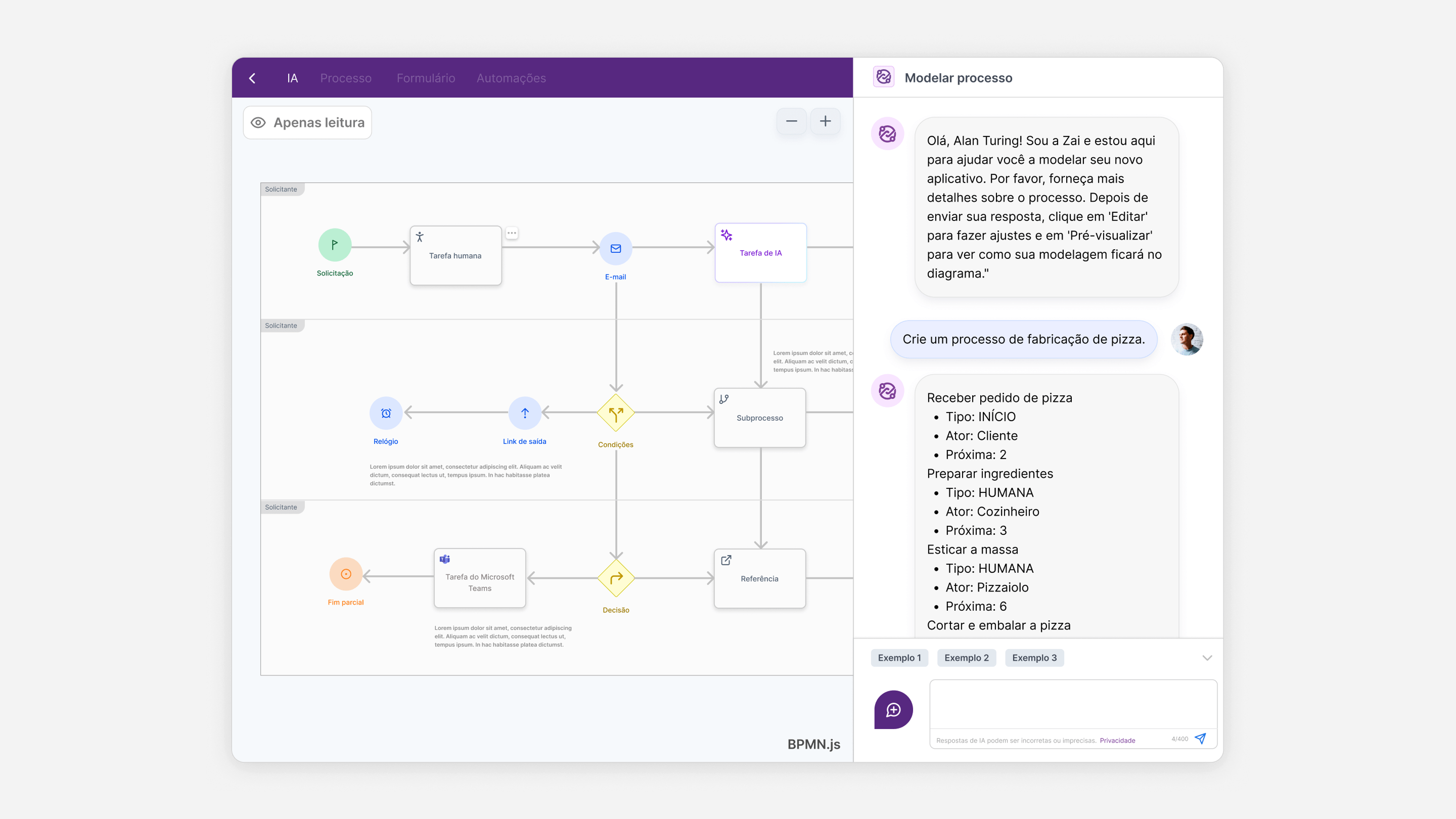Select the E-mail envelope node
The image size is (1456, 819).
[x=616, y=248]
